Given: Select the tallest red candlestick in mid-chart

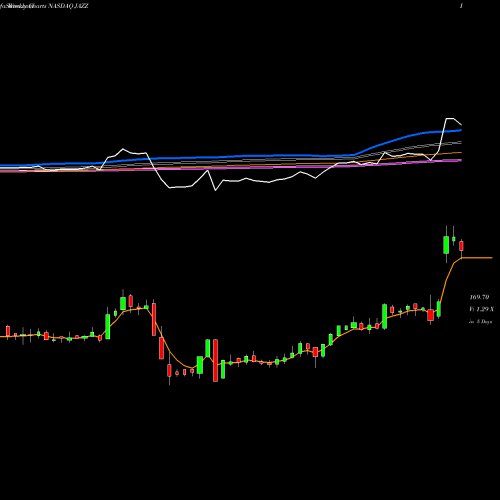Looking at the screenshot, I should [215, 360].
